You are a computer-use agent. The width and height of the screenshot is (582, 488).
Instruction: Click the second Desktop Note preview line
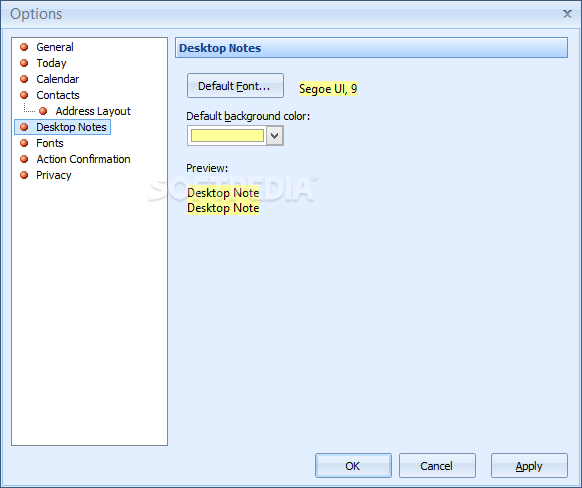pyautogui.click(x=223, y=208)
